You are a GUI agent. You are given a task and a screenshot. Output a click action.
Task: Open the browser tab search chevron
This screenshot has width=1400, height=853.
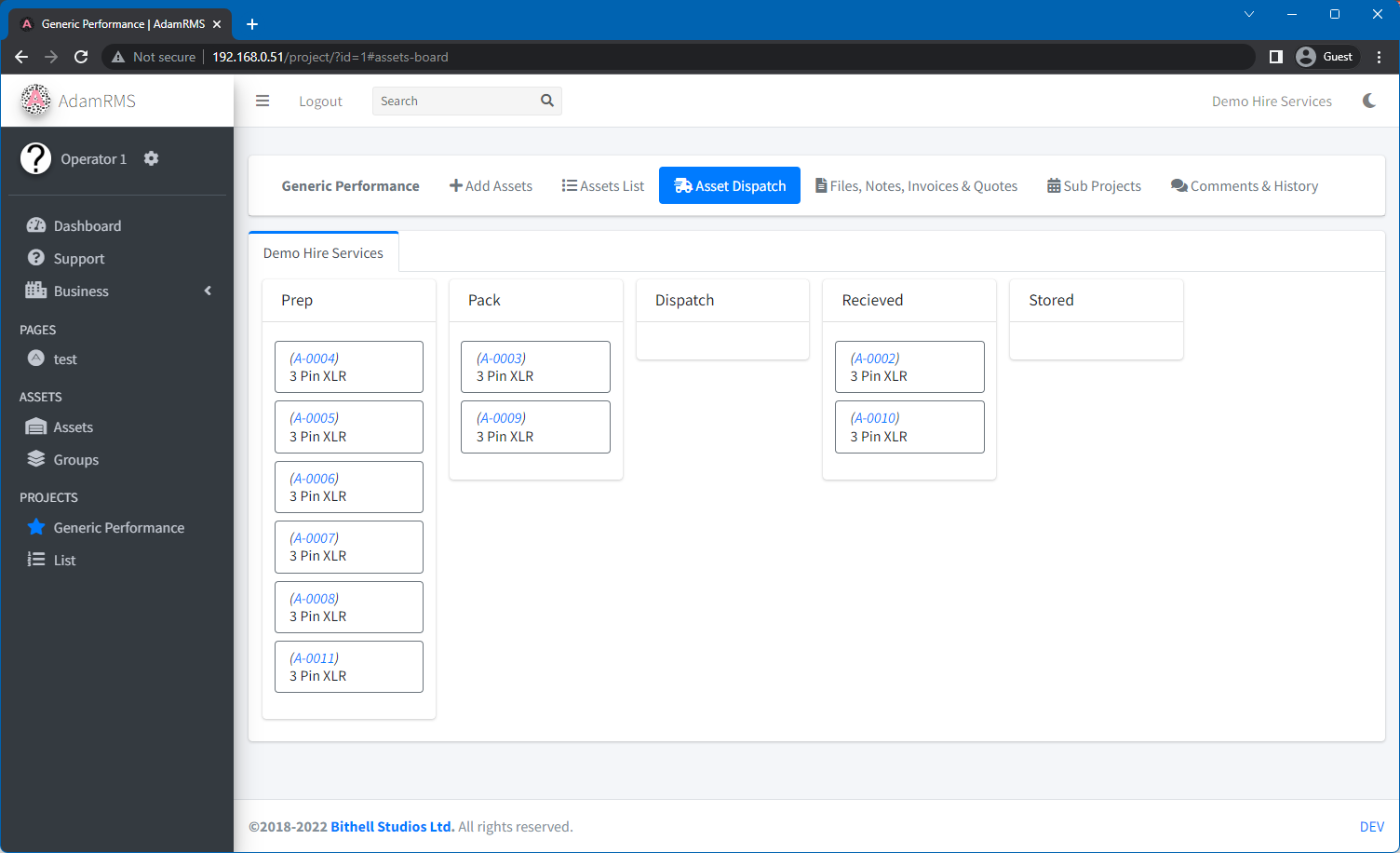1248,14
